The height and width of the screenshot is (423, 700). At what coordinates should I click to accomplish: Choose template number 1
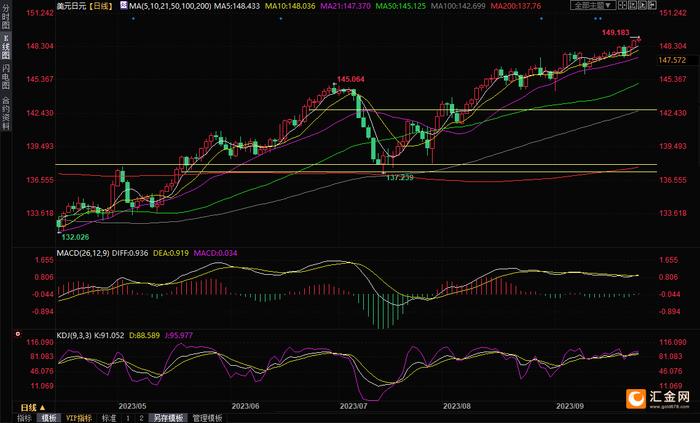(128, 418)
